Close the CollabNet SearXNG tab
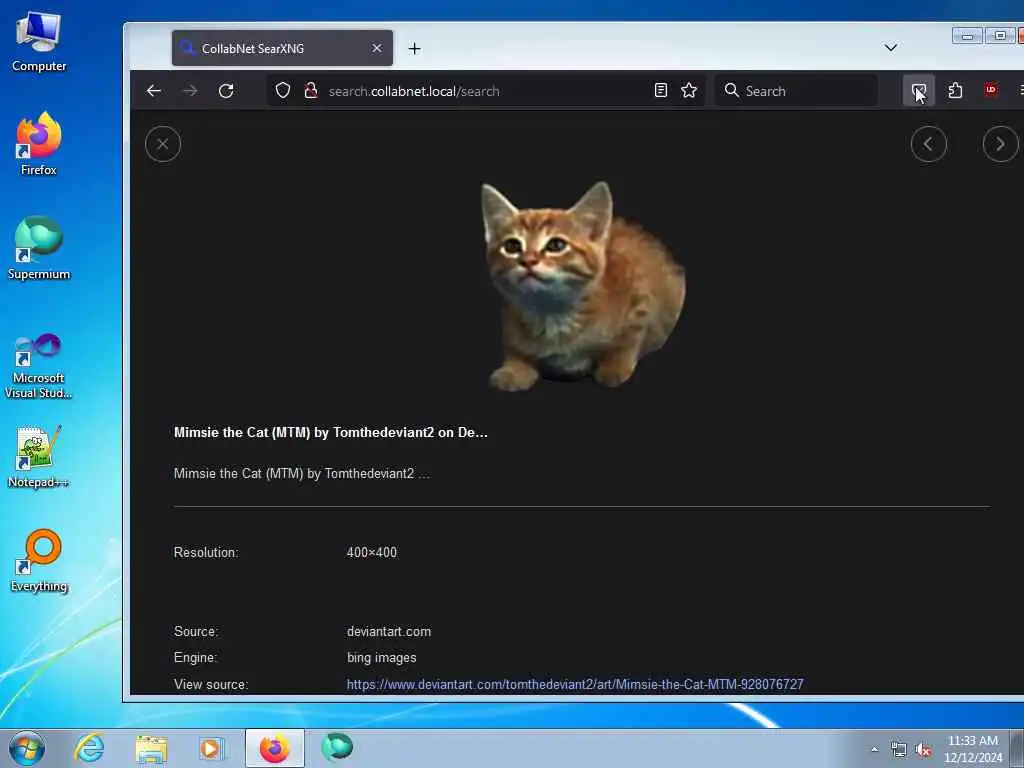The height and width of the screenshot is (768, 1024). (x=377, y=48)
